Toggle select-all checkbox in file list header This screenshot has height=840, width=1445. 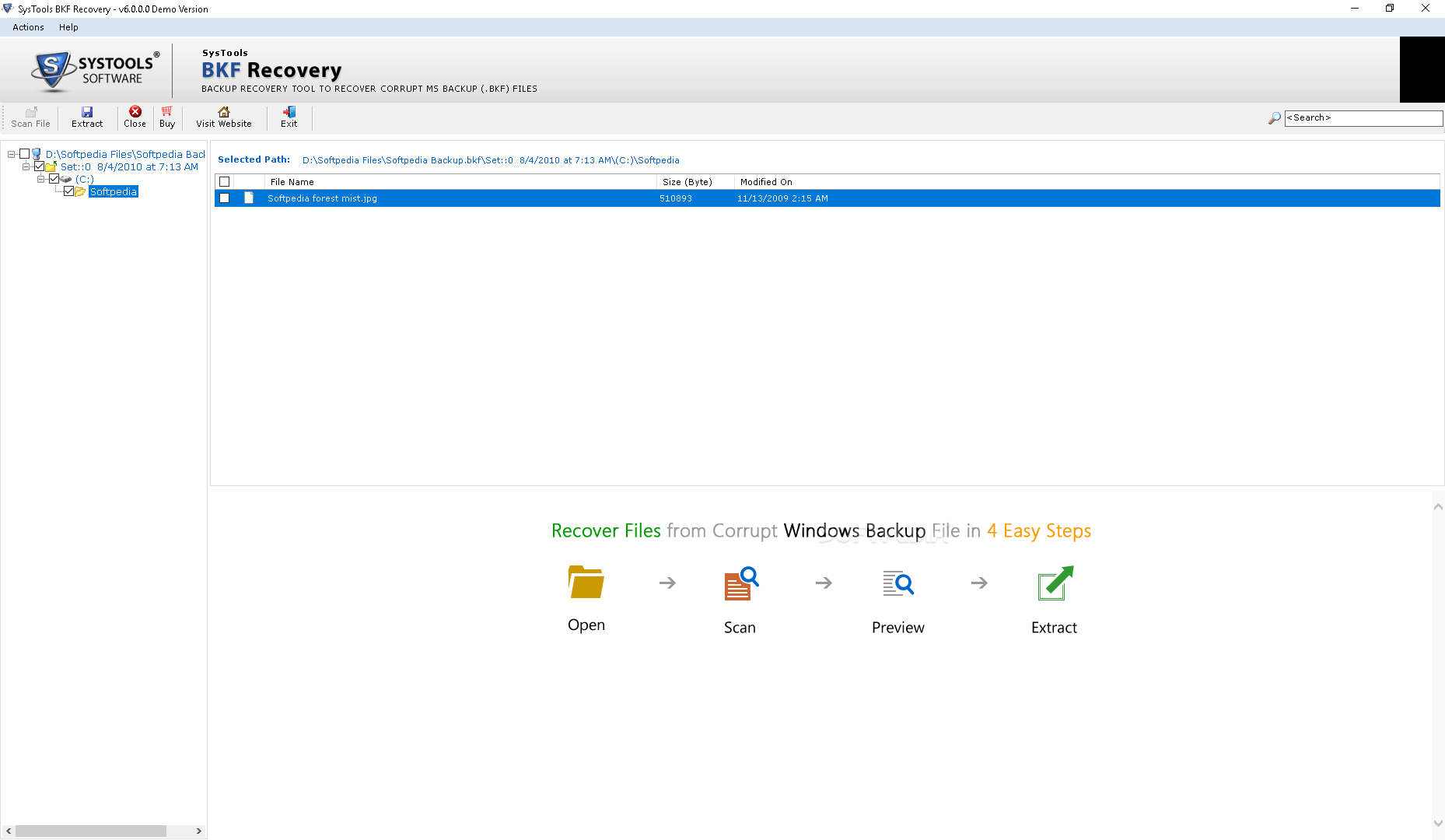pos(225,182)
